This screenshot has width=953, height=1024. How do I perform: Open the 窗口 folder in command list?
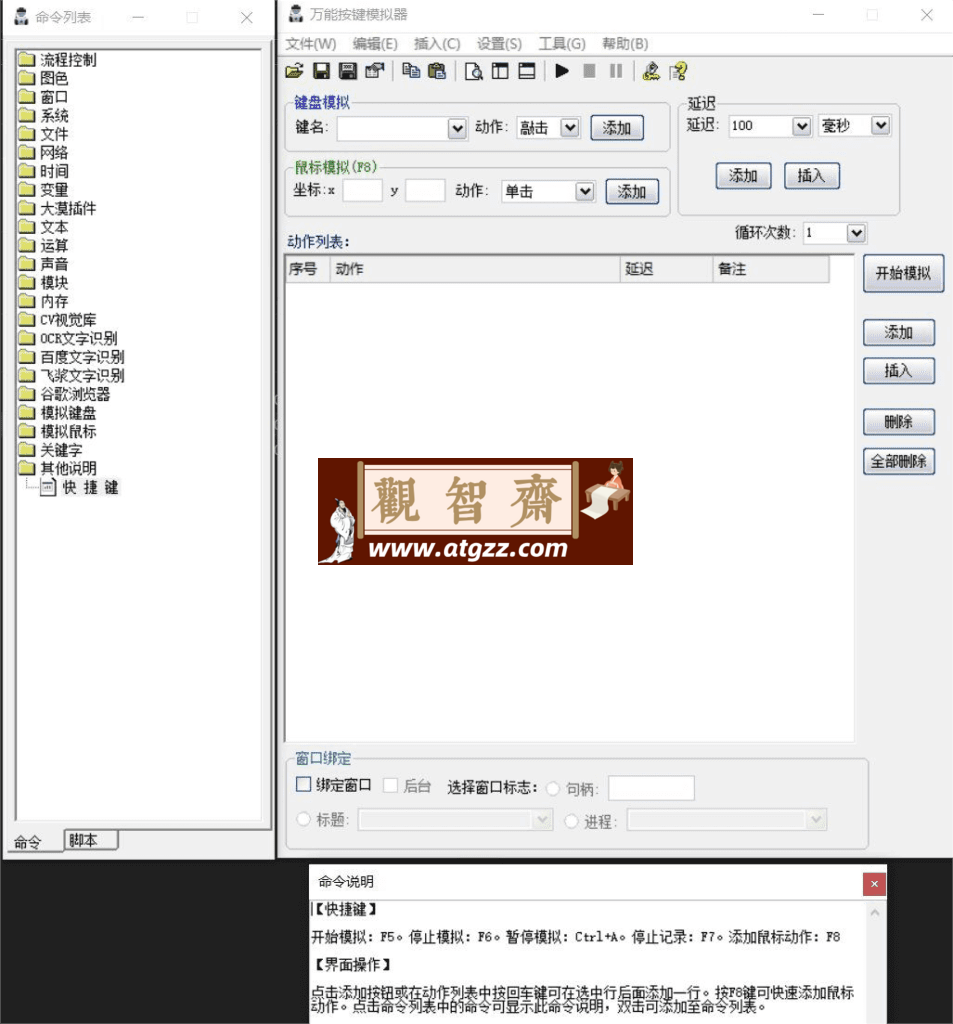[43, 97]
